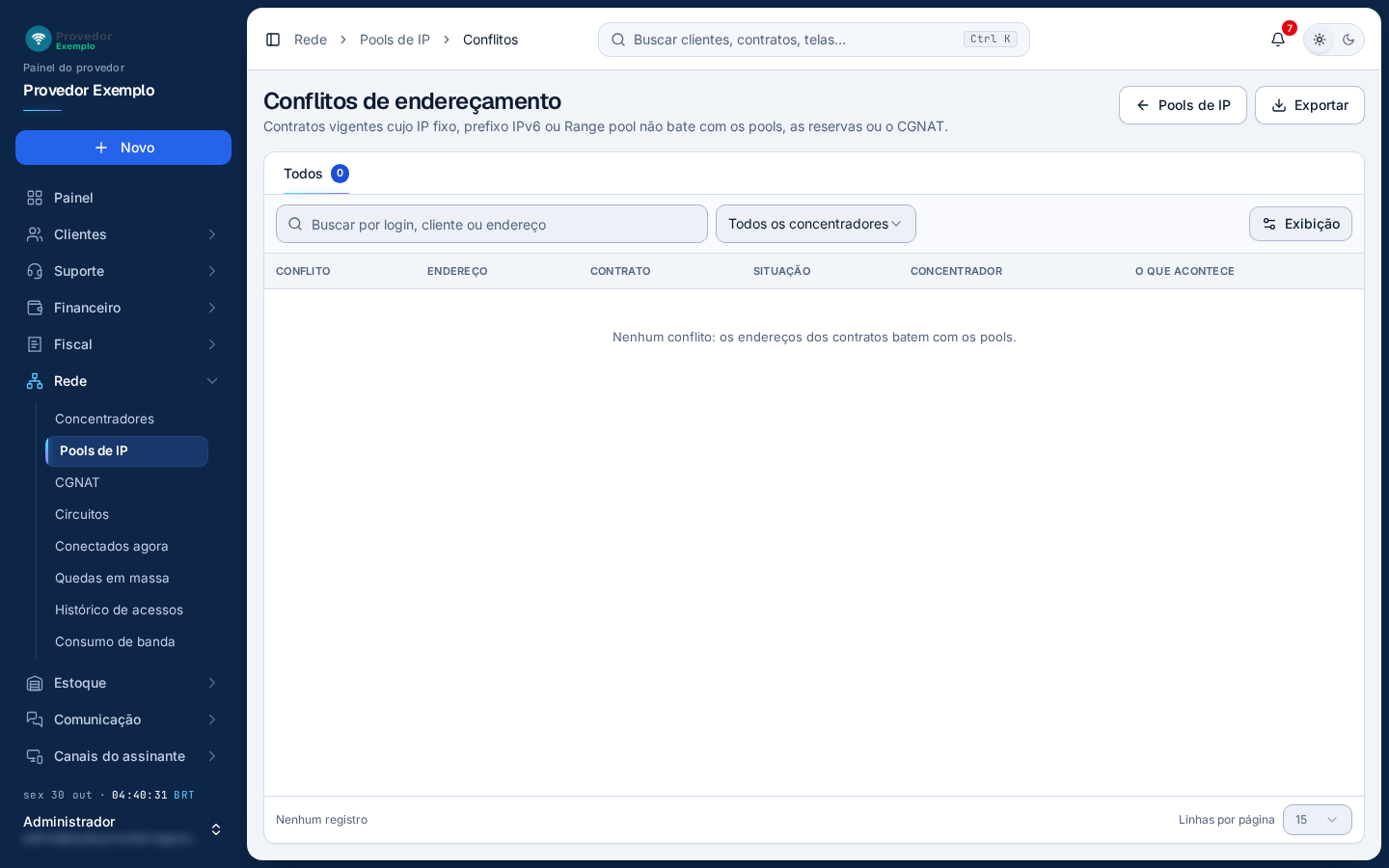Expand the Estoque menu chevron
Image resolution: width=1389 pixels, height=868 pixels.
click(212, 683)
